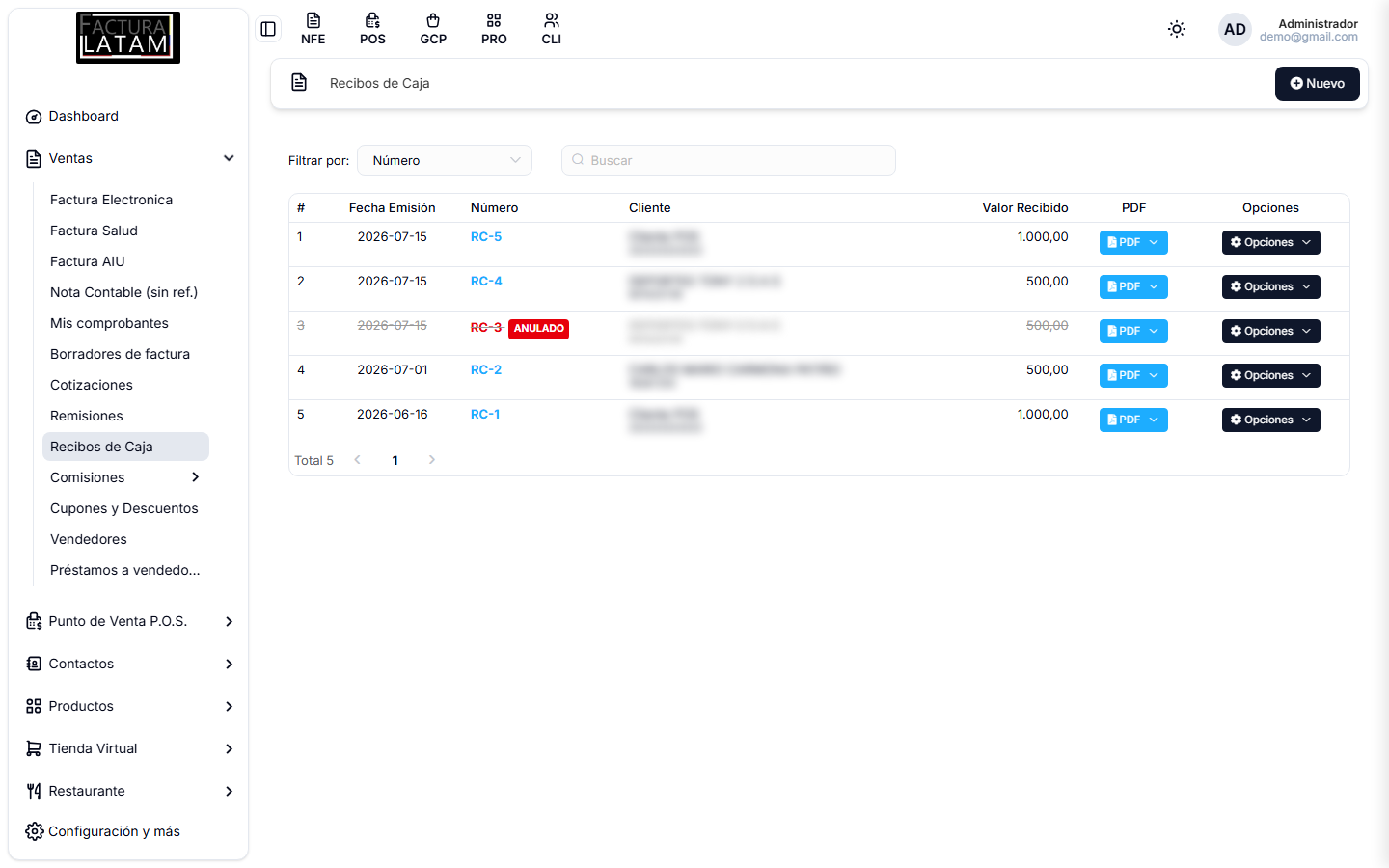Open the RC-4 receipt link
Viewport: 1389px width, 868px height.
click(x=486, y=281)
